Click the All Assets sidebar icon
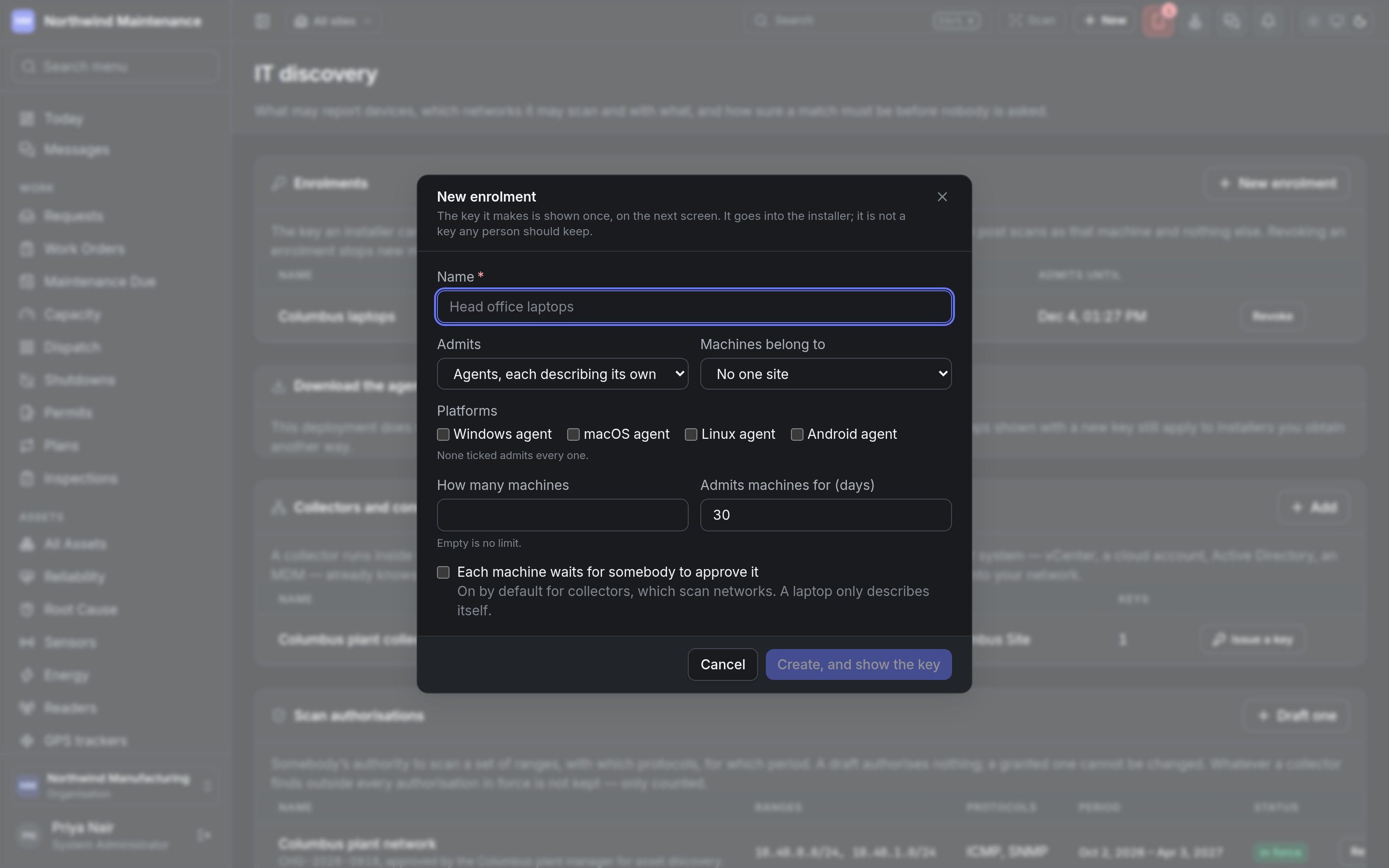Viewport: 1389px width, 868px height. click(x=27, y=544)
